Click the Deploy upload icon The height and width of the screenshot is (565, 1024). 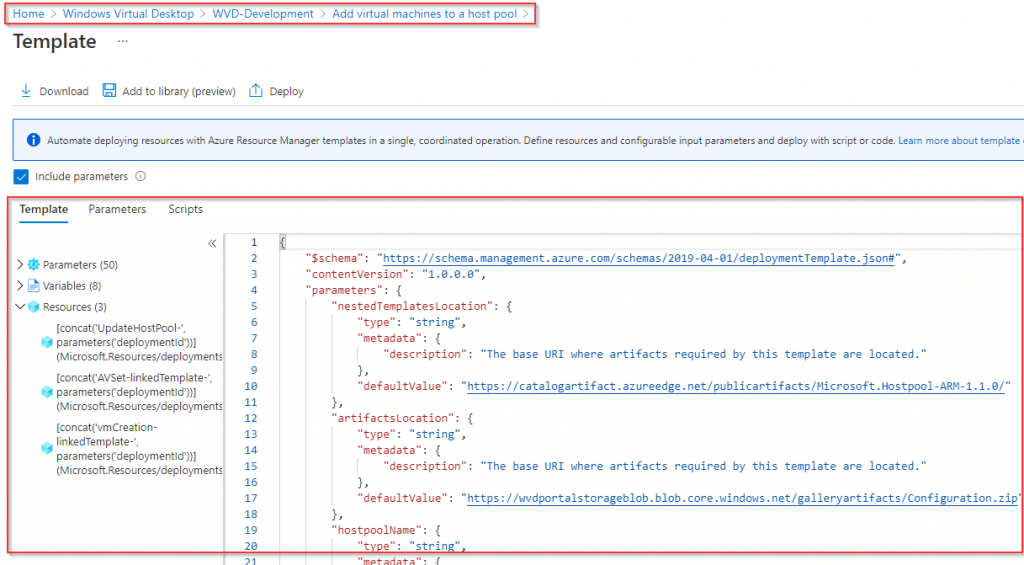[x=255, y=91]
